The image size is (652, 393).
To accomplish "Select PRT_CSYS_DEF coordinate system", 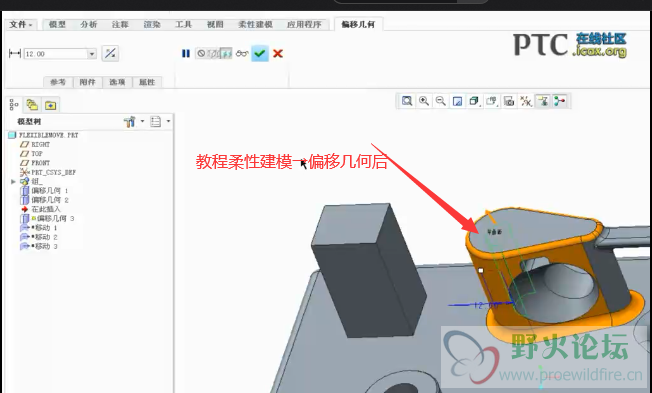I will tap(48, 172).
